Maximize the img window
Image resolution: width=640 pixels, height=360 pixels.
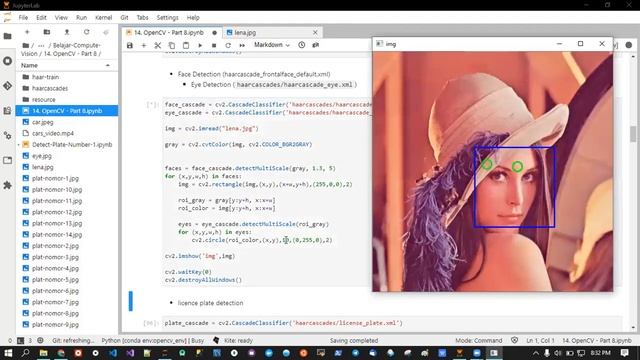580,44
